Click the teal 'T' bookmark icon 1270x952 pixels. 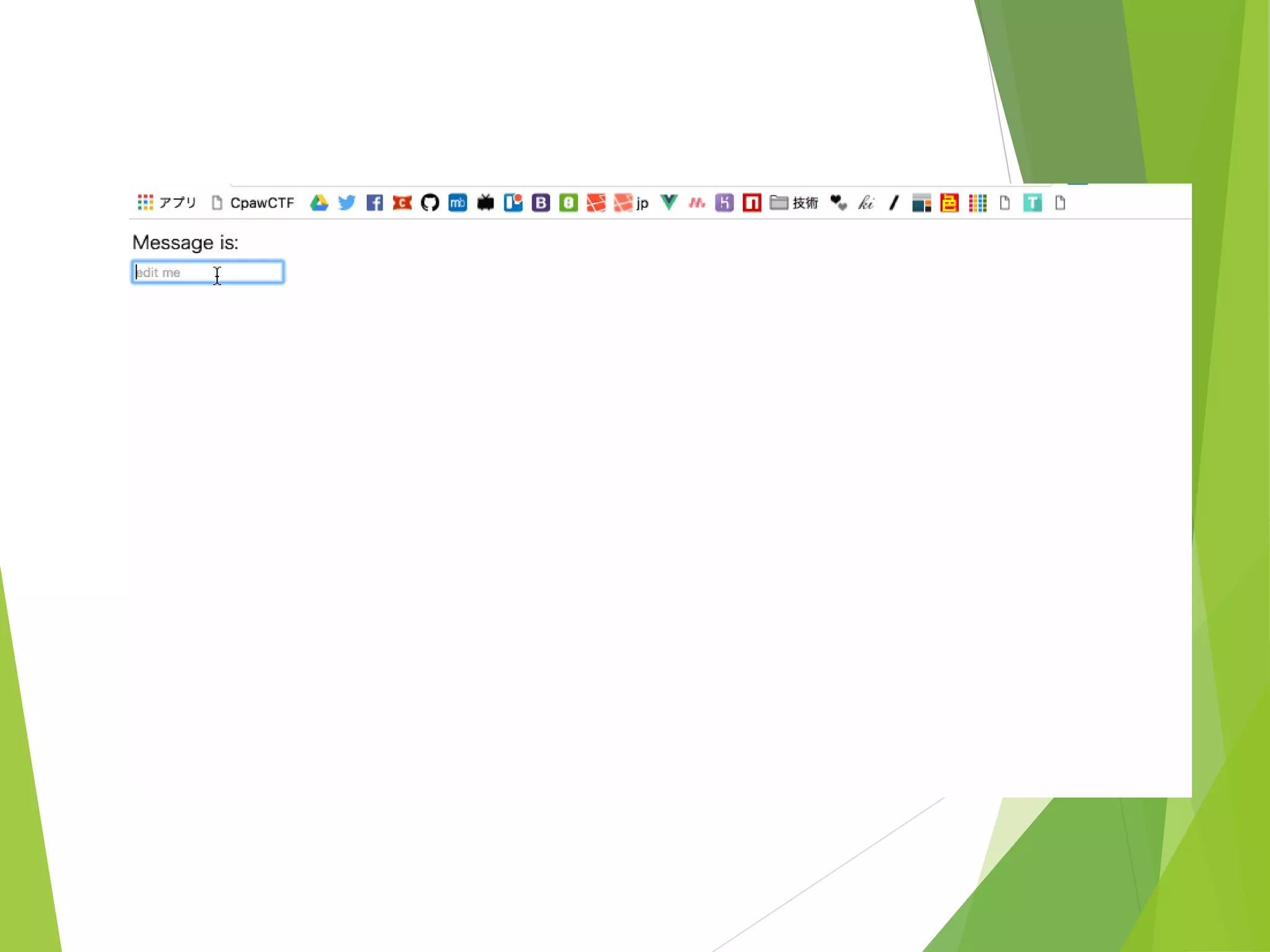pos(1032,203)
